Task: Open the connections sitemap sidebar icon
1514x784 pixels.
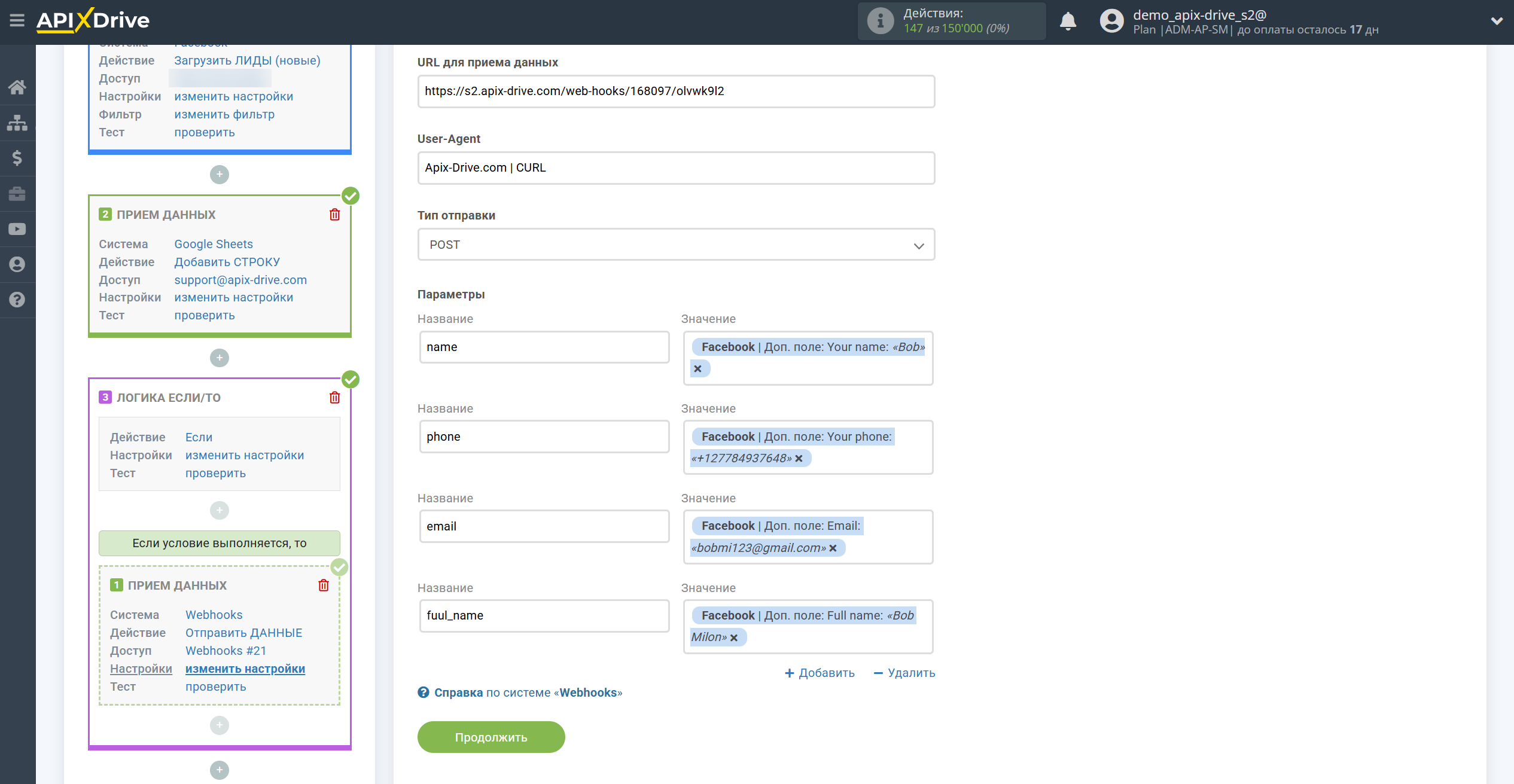Action: pyautogui.click(x=17, y=123)
